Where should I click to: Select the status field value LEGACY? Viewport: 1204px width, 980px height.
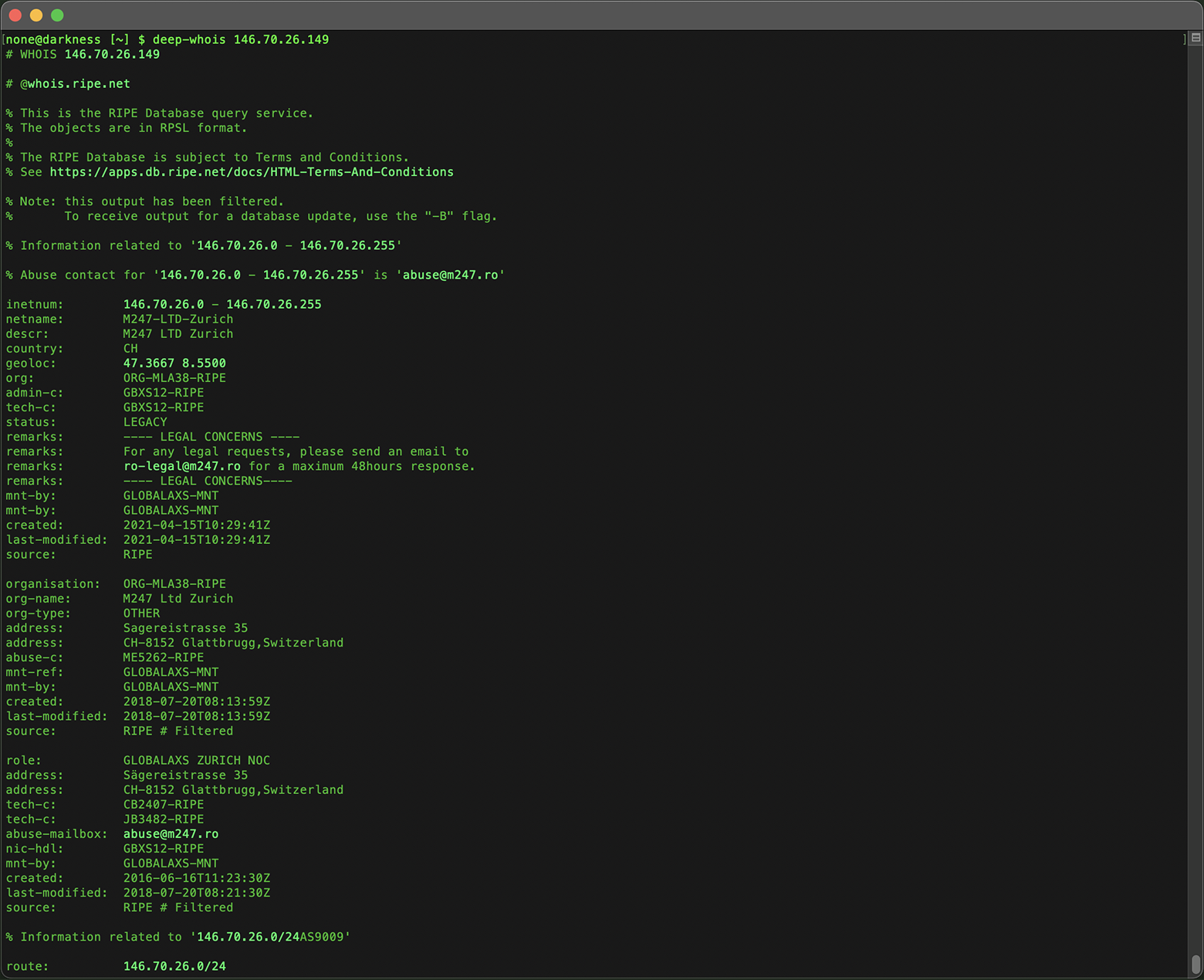point(145,422)
